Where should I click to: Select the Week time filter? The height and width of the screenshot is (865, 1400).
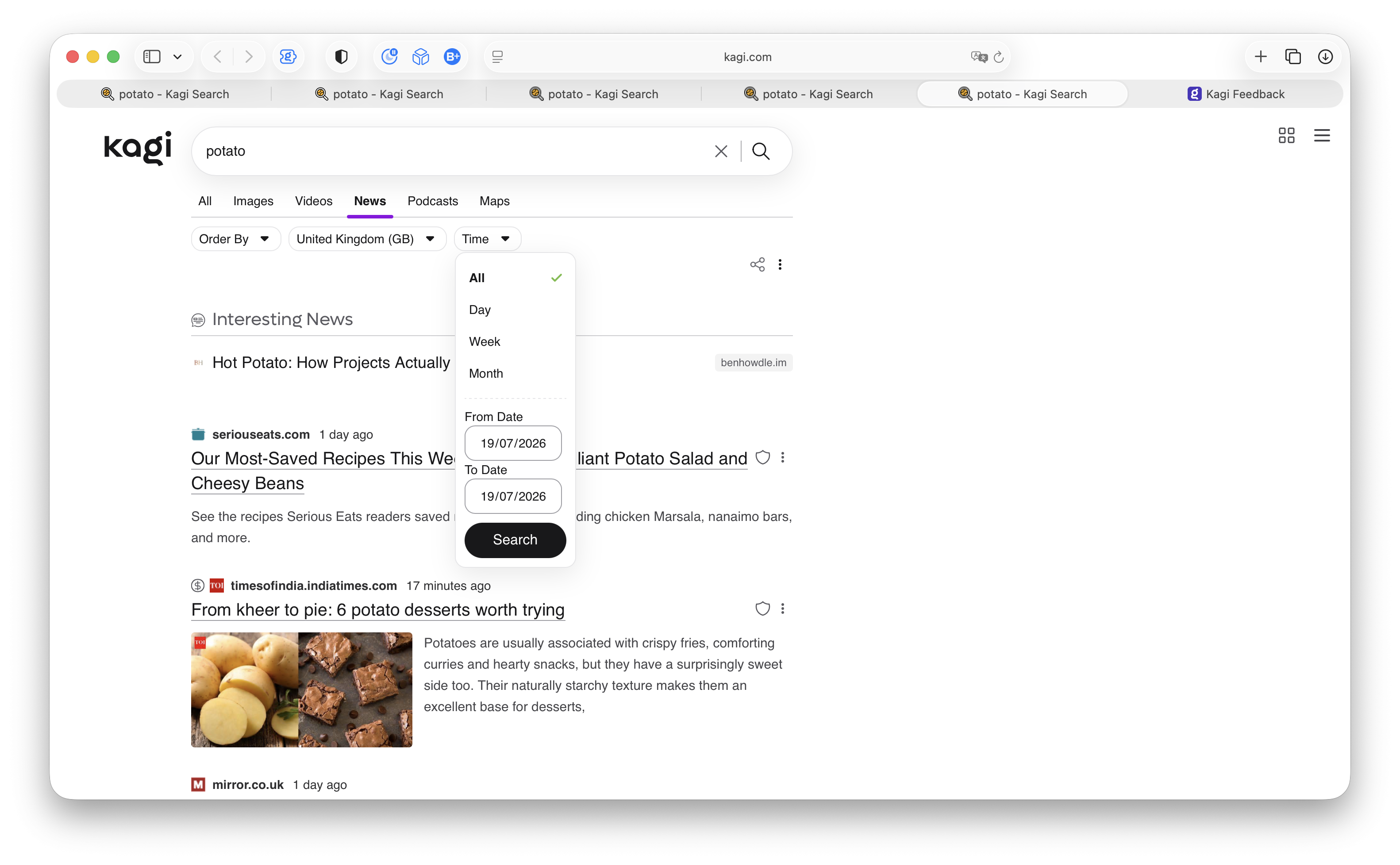coord(515,341)
